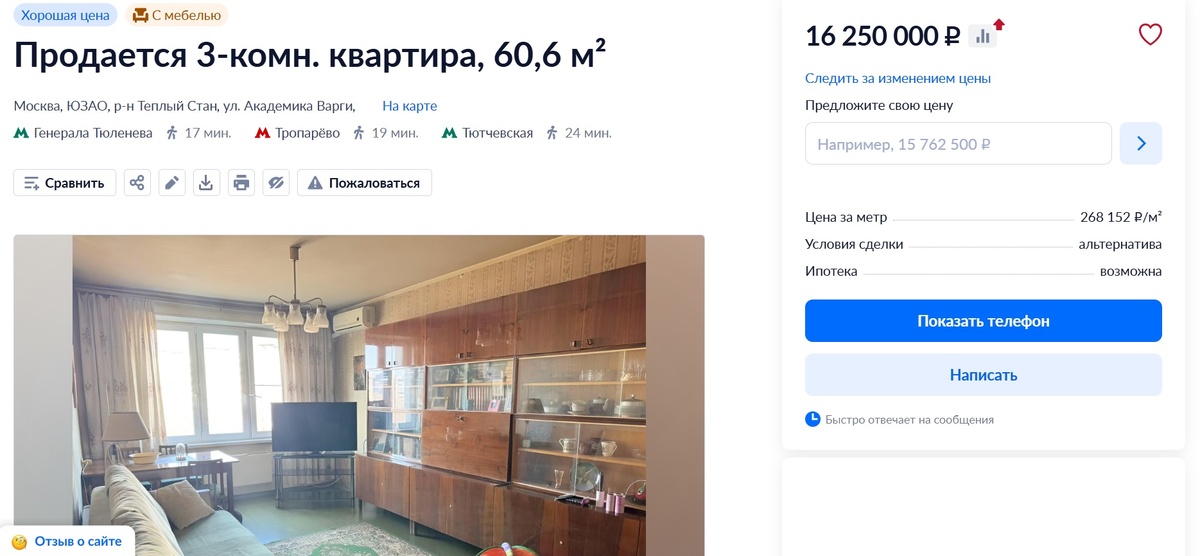Viewport: 1200px width, 556px height.
Task: Open Тютчевская metro station link
Action: click(x=497, y=133)
